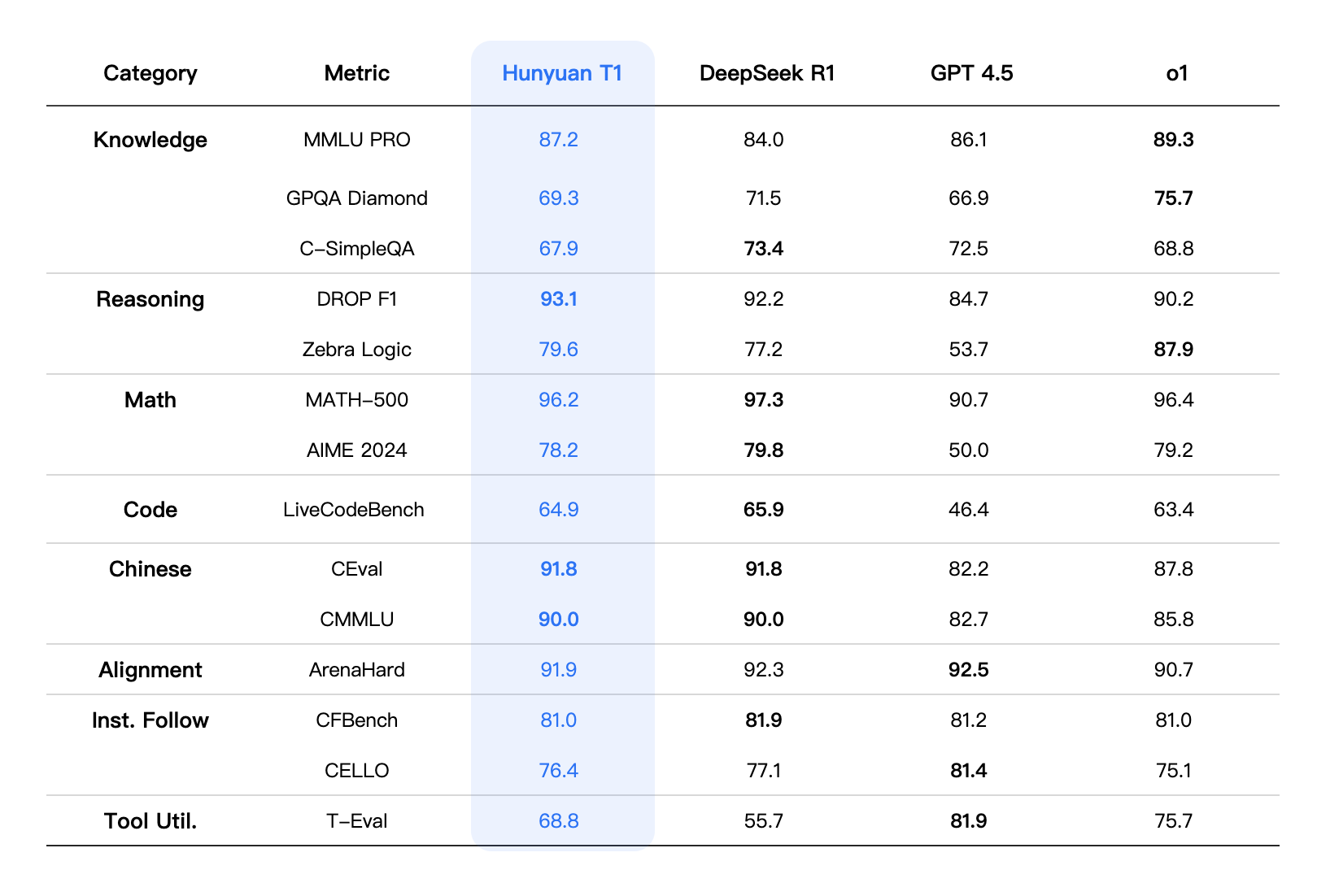The height and width of the screenshot is (896, 1317).
Task: Click DeepSeek R1's T-Eval score 55.7
Action: [x=763, y=821]
